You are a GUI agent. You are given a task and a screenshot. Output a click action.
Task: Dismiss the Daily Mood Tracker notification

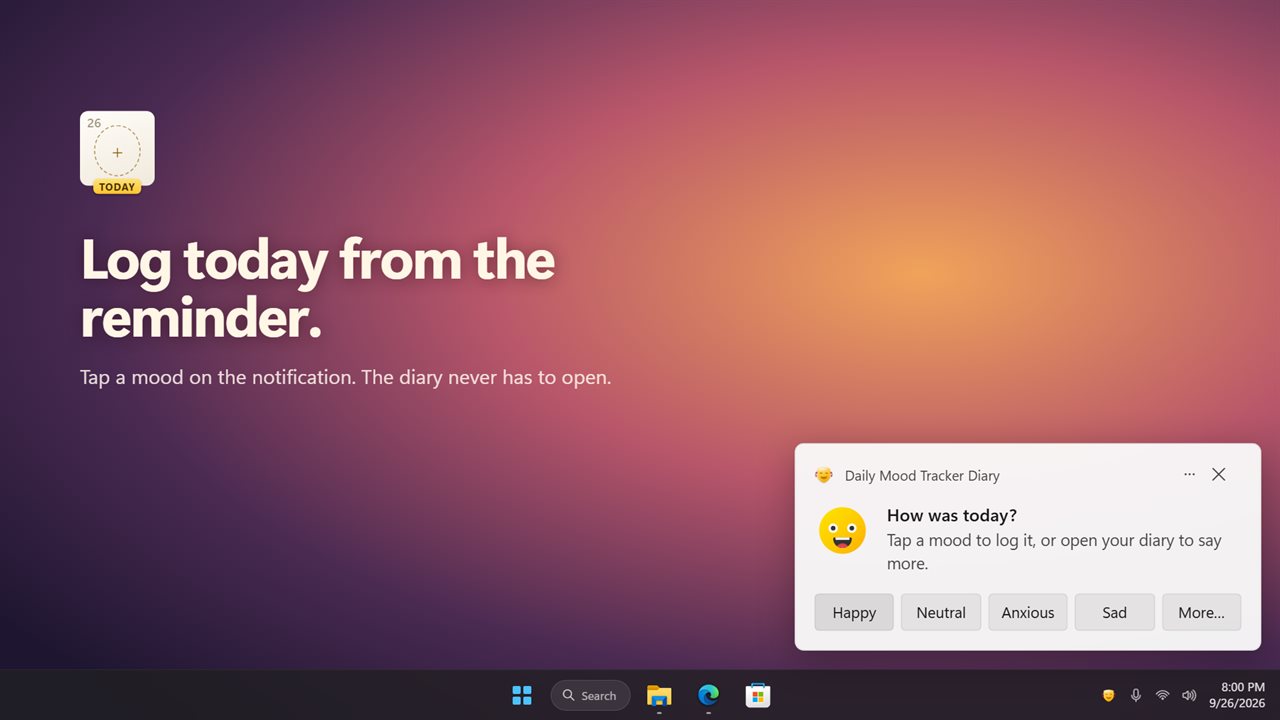point(1218,475)
